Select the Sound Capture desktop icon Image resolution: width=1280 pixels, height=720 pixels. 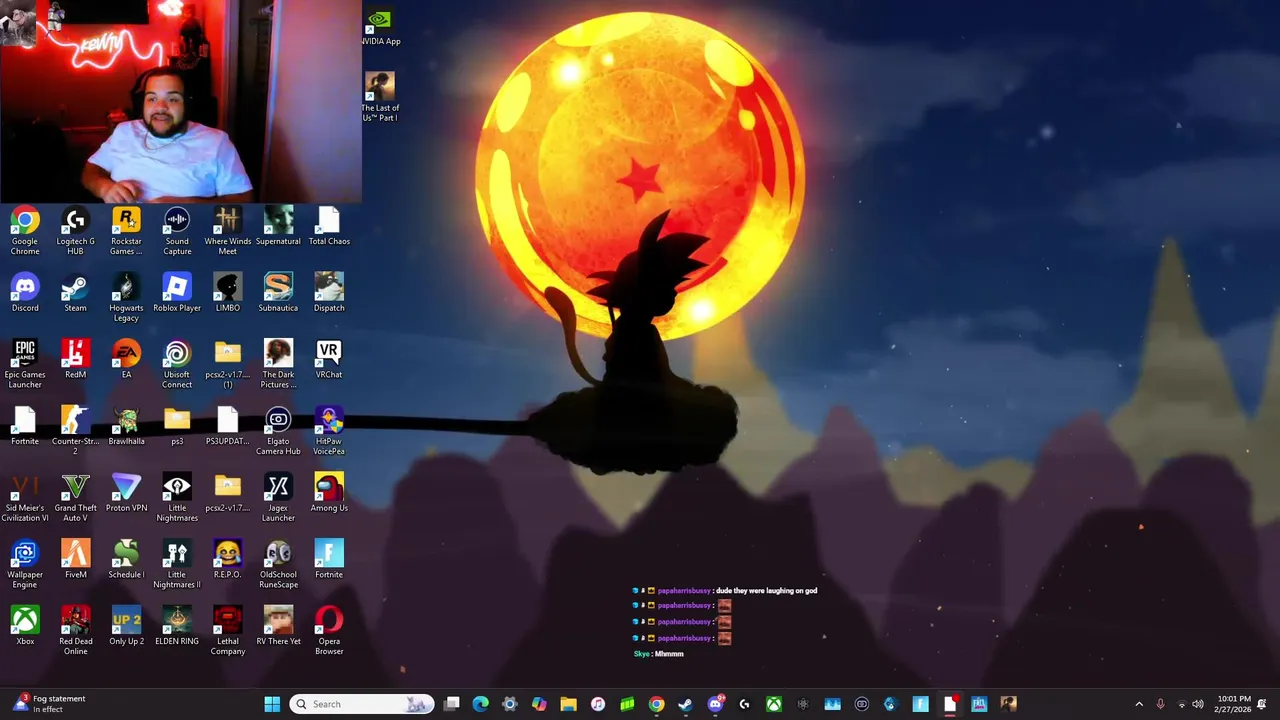[x=177, y=230]
